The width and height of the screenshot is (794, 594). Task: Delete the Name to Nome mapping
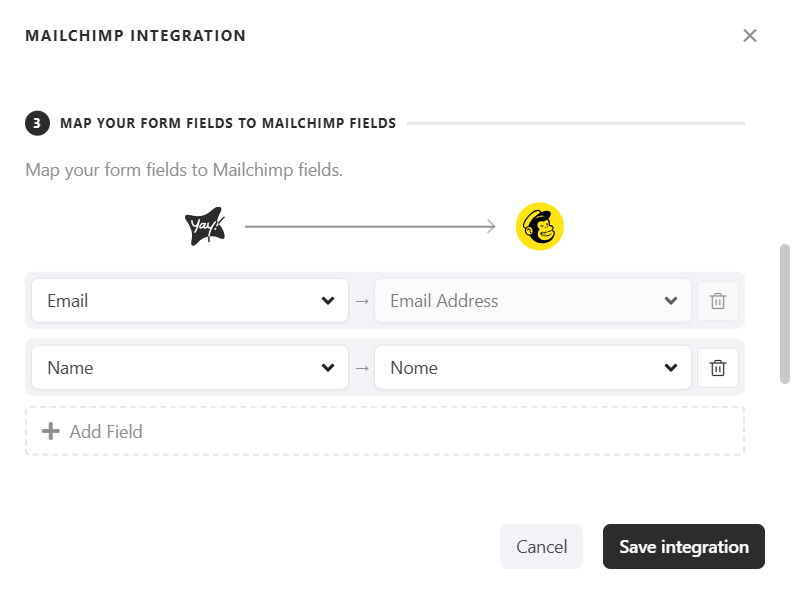point(717,368)
